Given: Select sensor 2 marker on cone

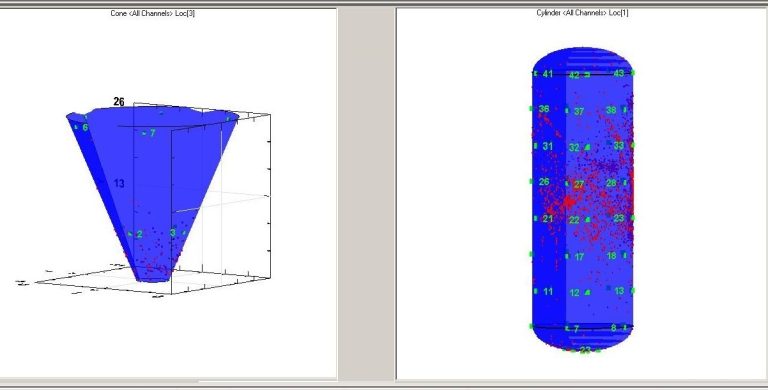Looking at the screenshot, I should (x=136, y=234).
